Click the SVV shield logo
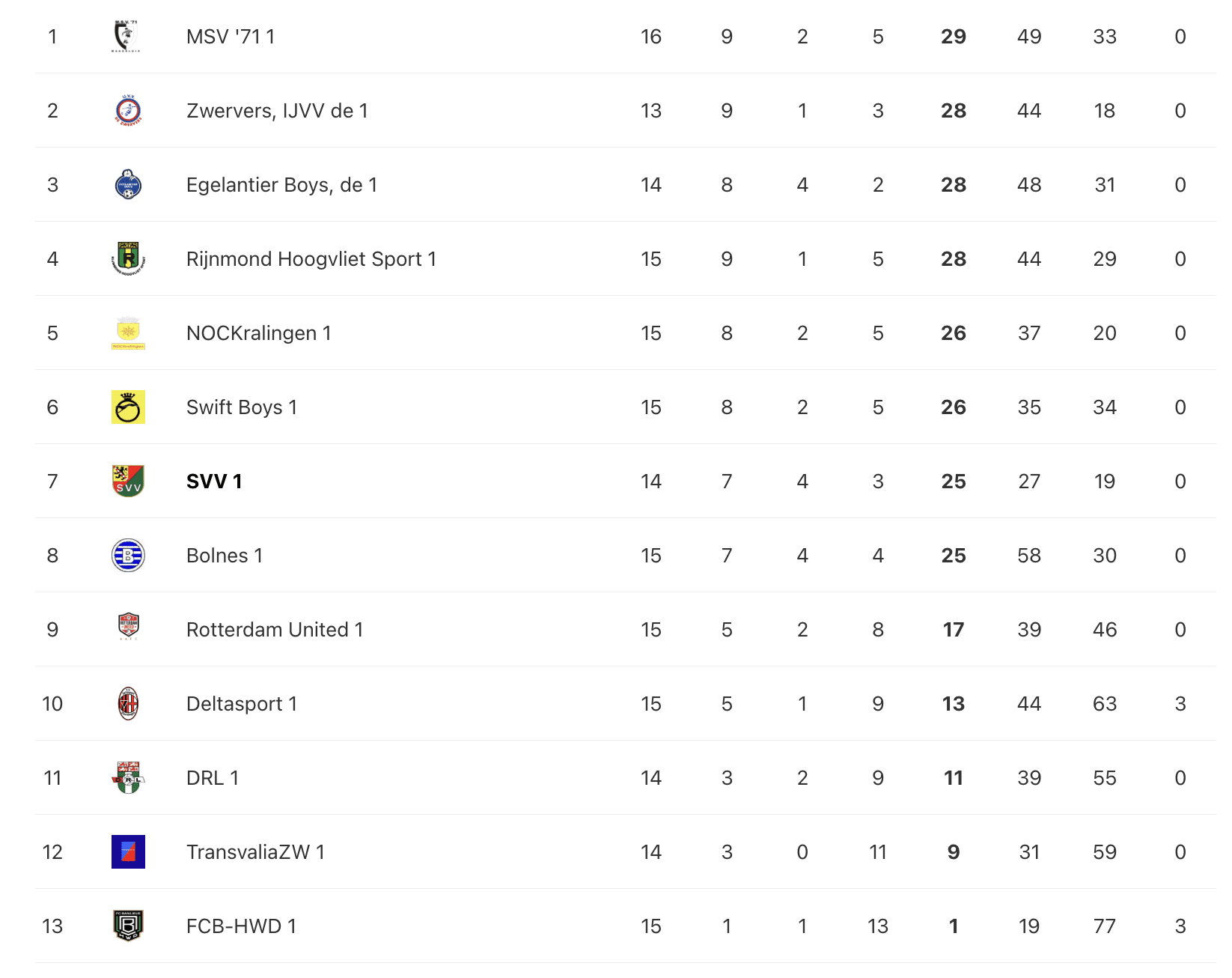Screen dimensions: 1232x978 tap(128, 482)
